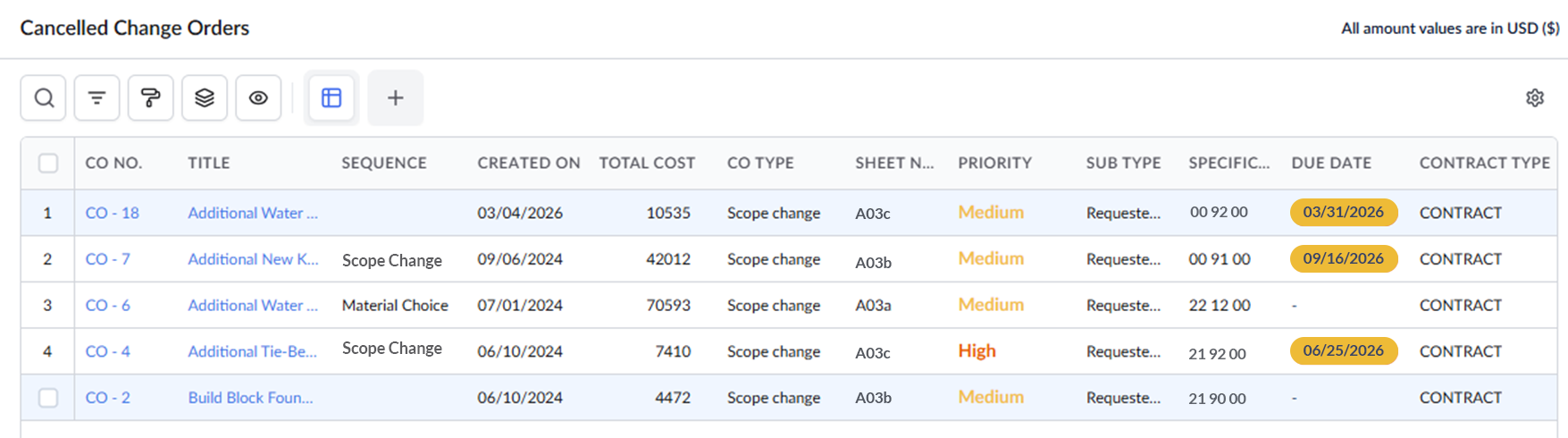Open change order CO - 7
The image size is (1568, 438).
(107, 259)
